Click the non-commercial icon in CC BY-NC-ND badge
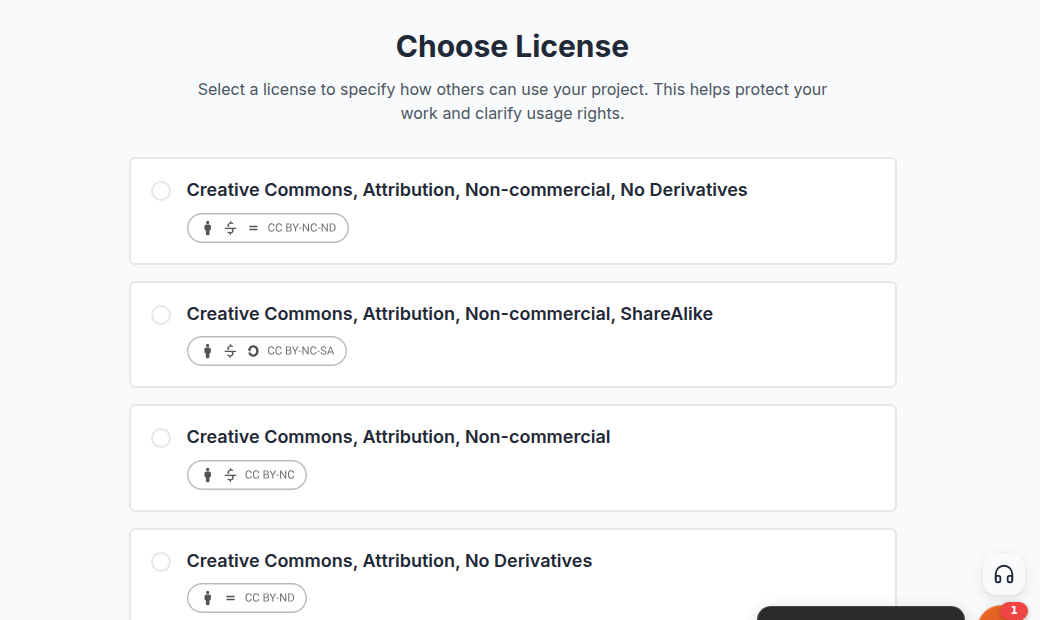 [230, 228]
